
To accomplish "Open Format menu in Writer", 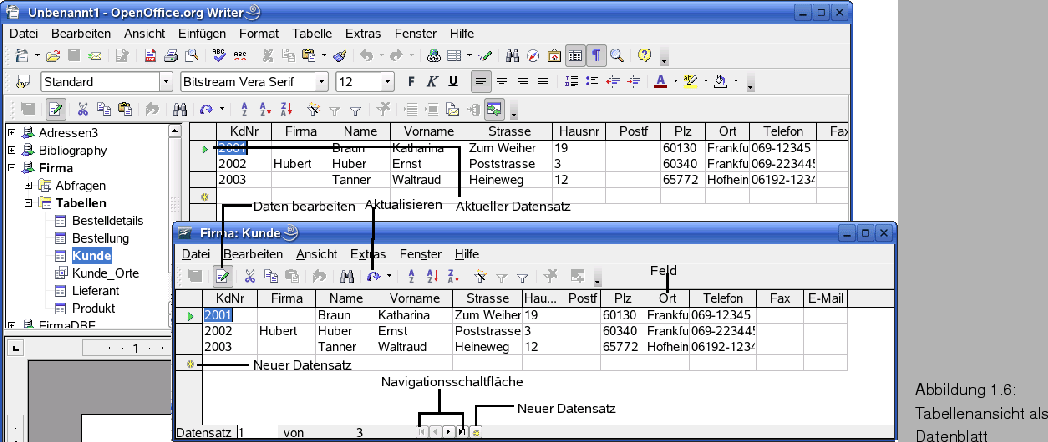I will tap(259, 33).
